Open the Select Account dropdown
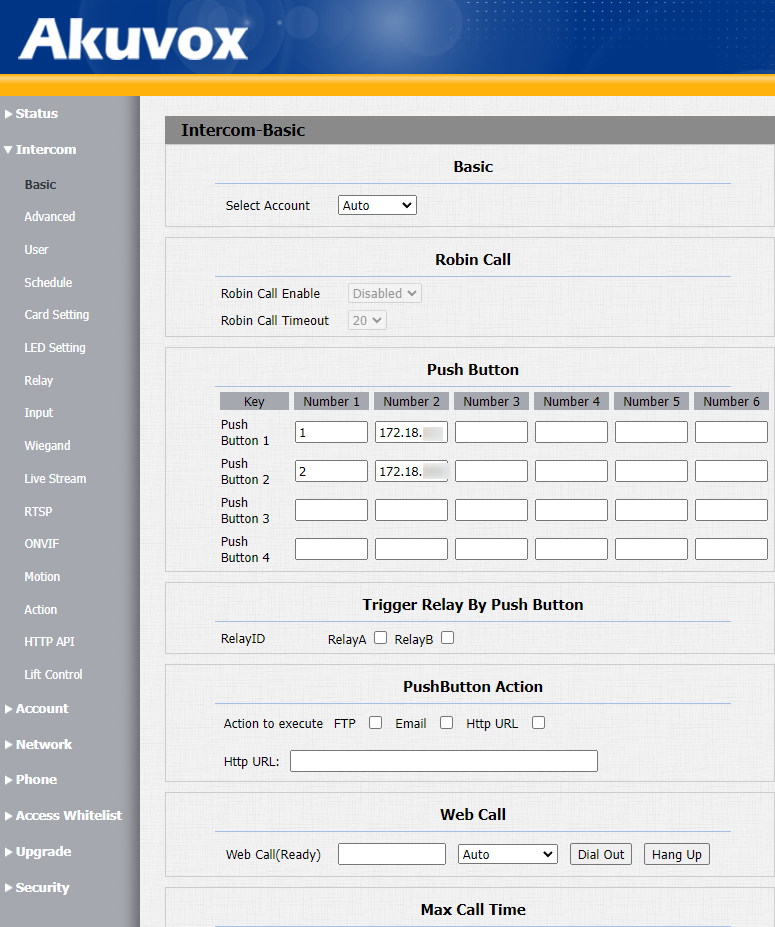Viewport: 775px width, 927px height. tap(377, 205)
